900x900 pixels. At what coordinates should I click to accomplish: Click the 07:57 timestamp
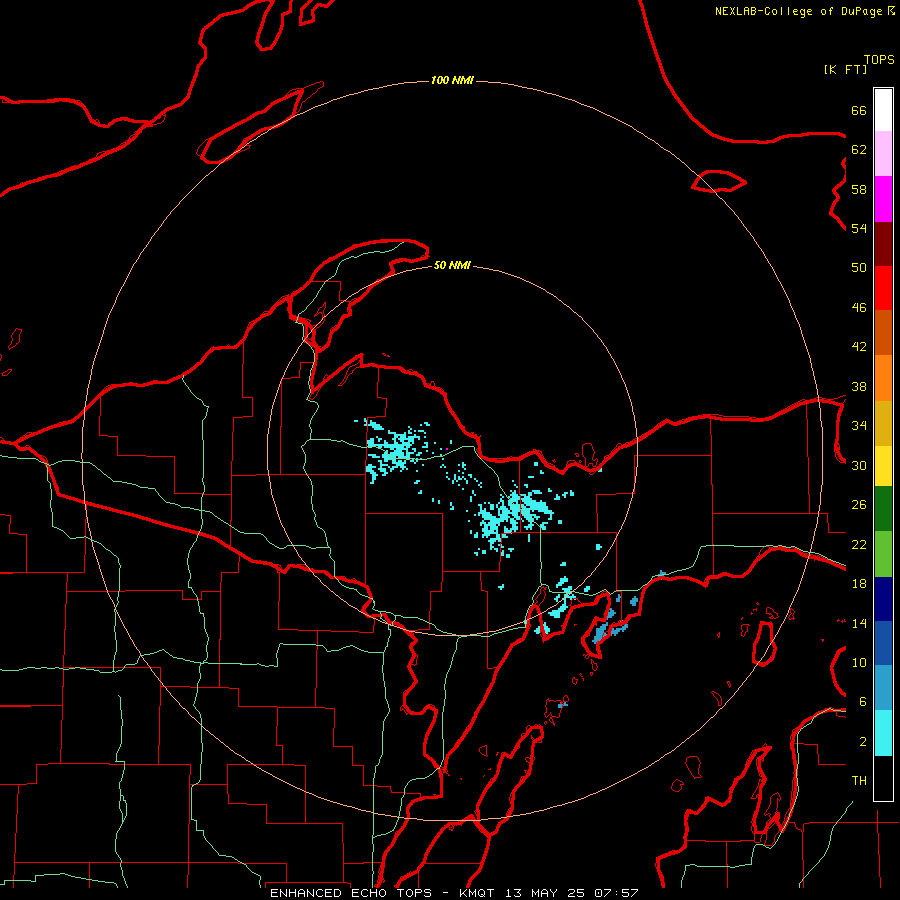(x=616, y=893)
